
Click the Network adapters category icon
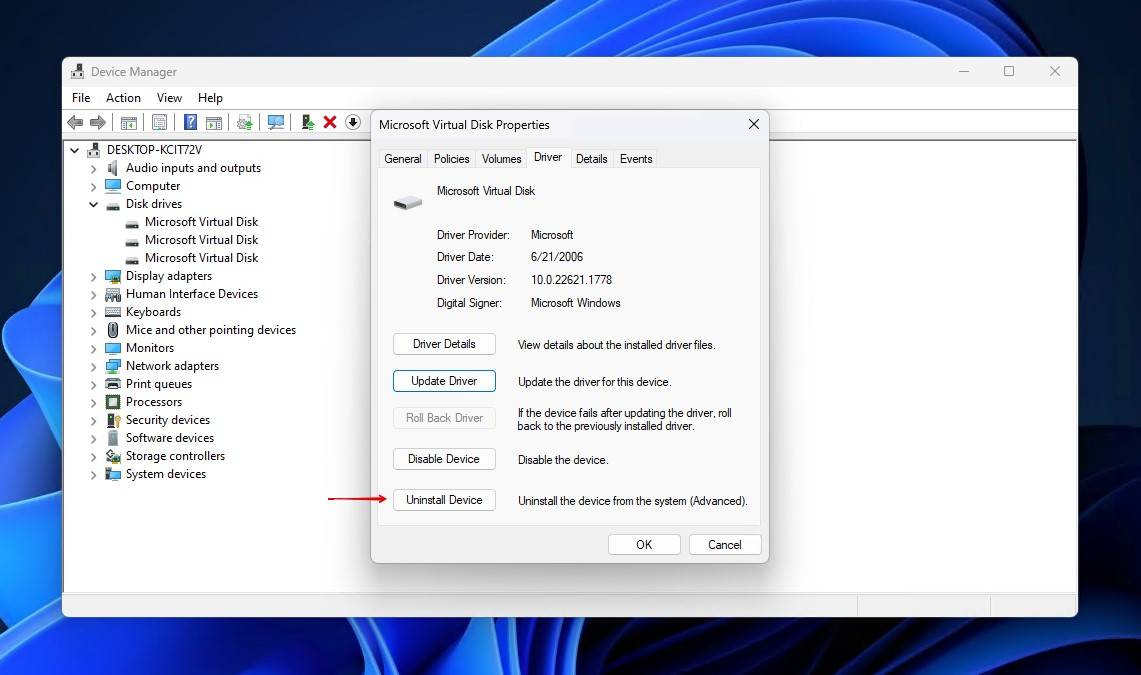113,366
